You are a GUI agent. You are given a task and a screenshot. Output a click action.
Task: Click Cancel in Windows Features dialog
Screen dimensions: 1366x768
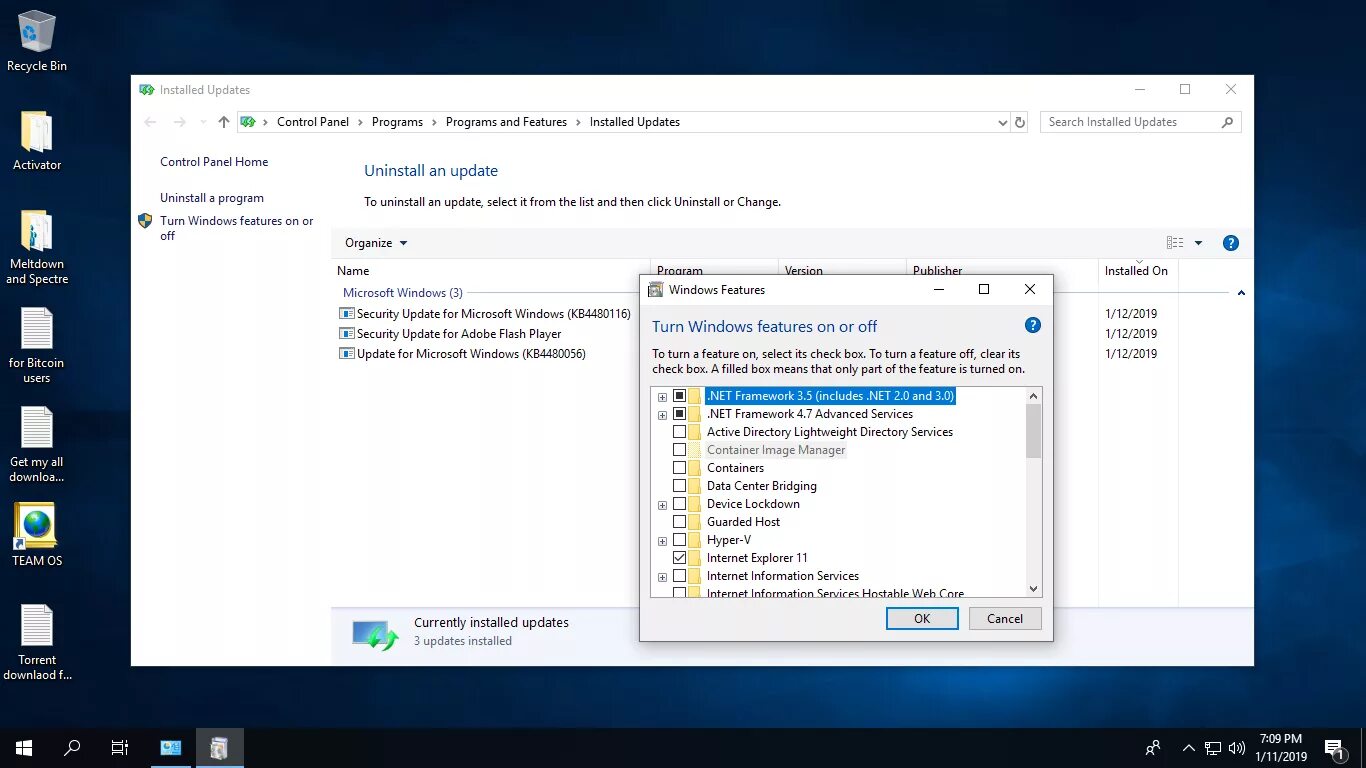[x=1005, y=619]
